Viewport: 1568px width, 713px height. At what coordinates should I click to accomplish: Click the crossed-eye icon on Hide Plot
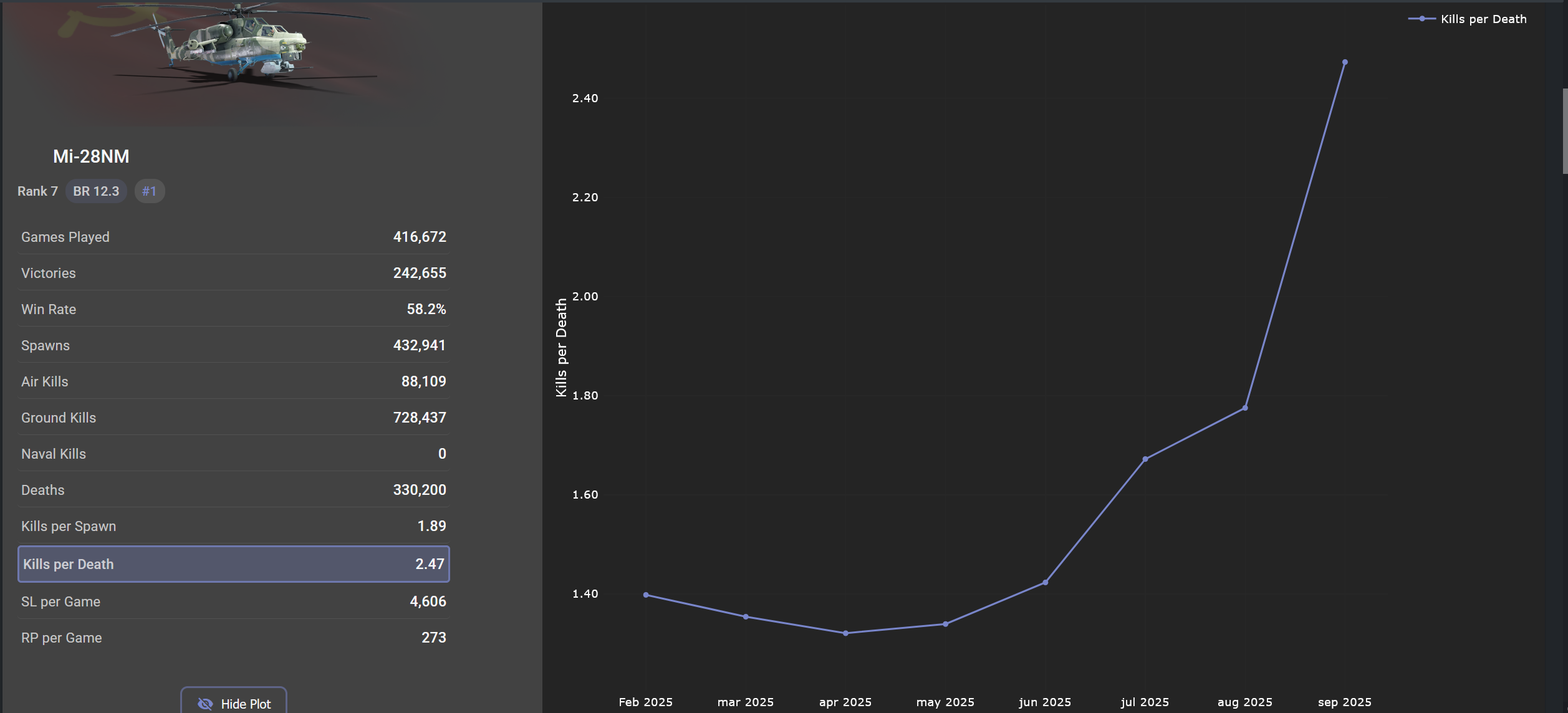205,704
